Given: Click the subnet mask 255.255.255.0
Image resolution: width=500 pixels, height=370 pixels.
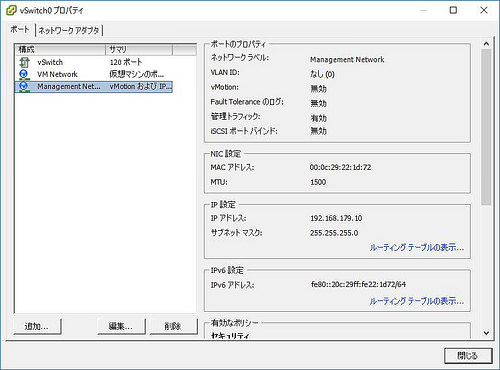Looking at the screenshot, I should coord(334,233).
